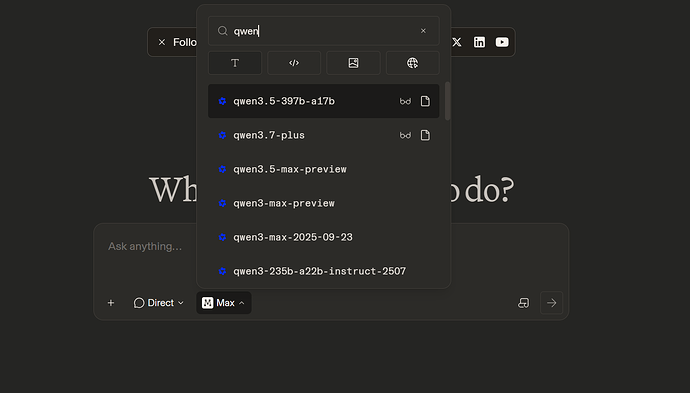Screen dimensions: 690x393
Task: Open the LinkedIn social link
Action: tap(479, 42)
